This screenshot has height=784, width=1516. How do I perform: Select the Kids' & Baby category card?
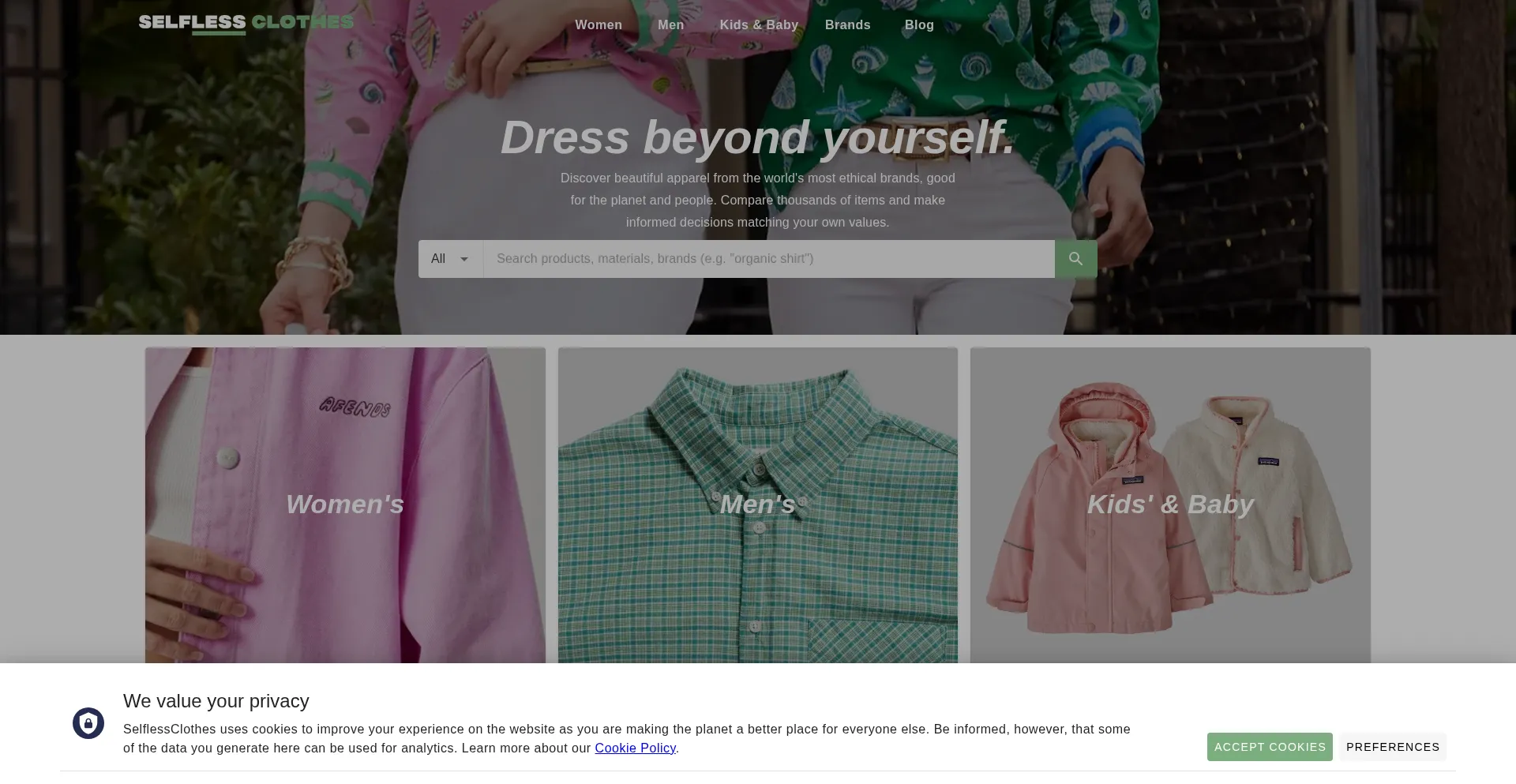coord(1169,504)
